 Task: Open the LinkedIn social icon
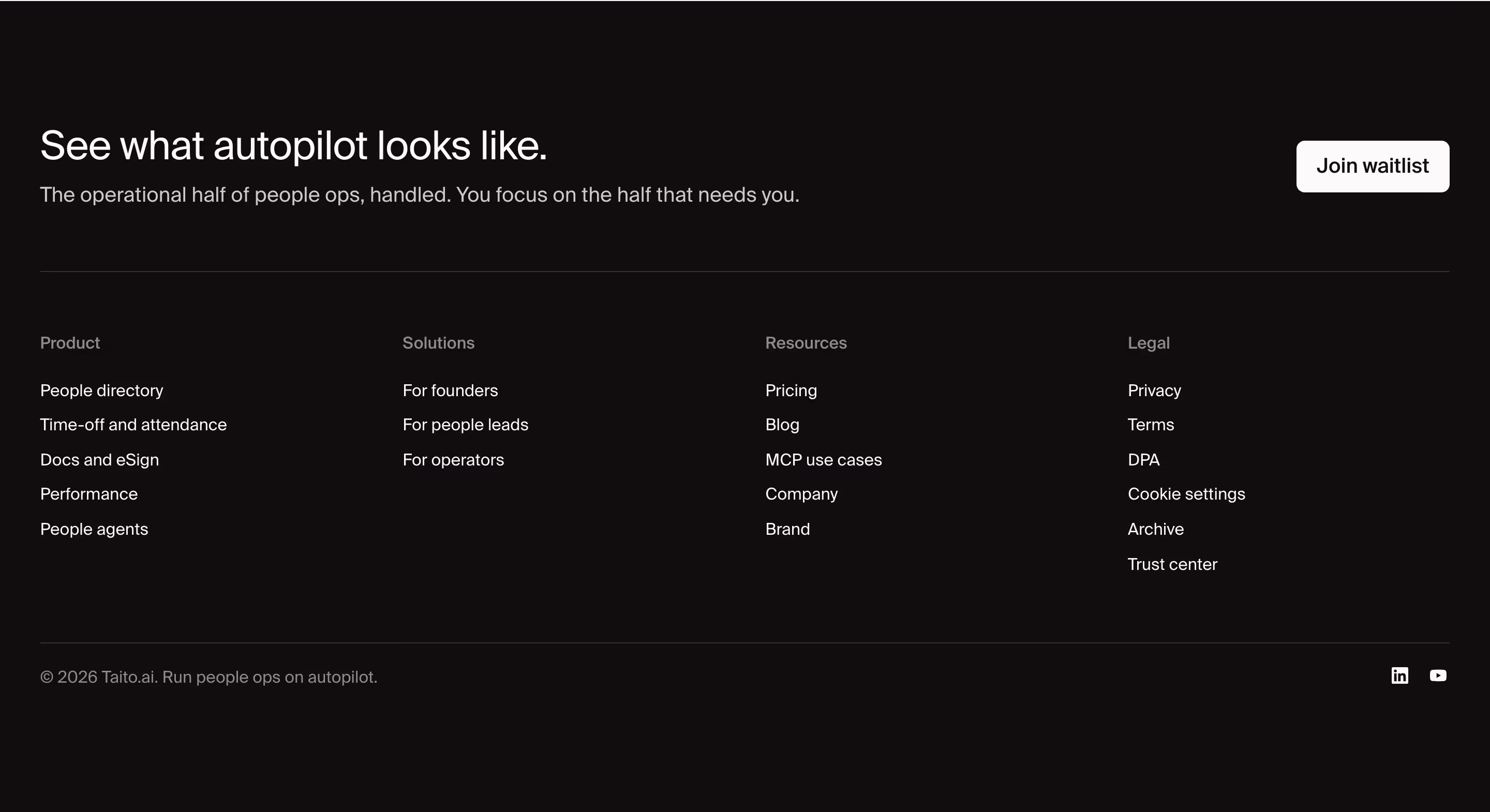[1399, 675]
